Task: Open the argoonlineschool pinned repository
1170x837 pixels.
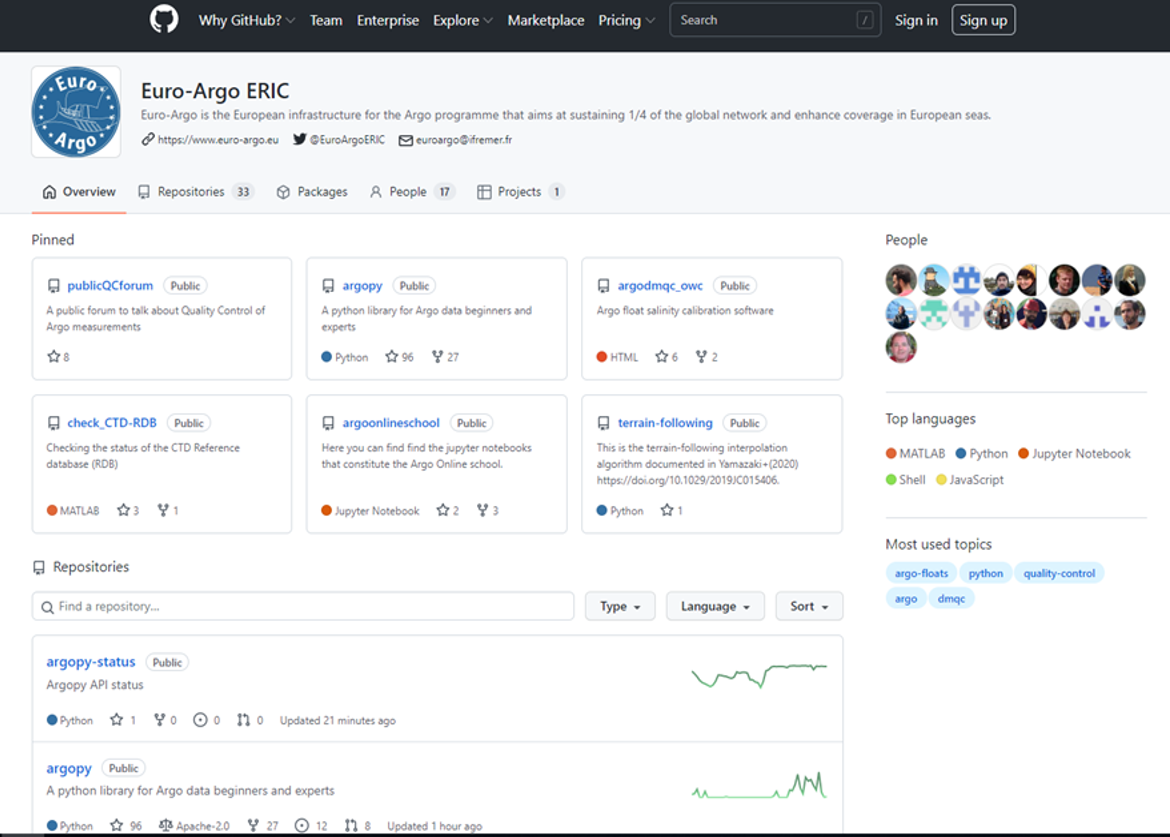Action: coord(391,423)
